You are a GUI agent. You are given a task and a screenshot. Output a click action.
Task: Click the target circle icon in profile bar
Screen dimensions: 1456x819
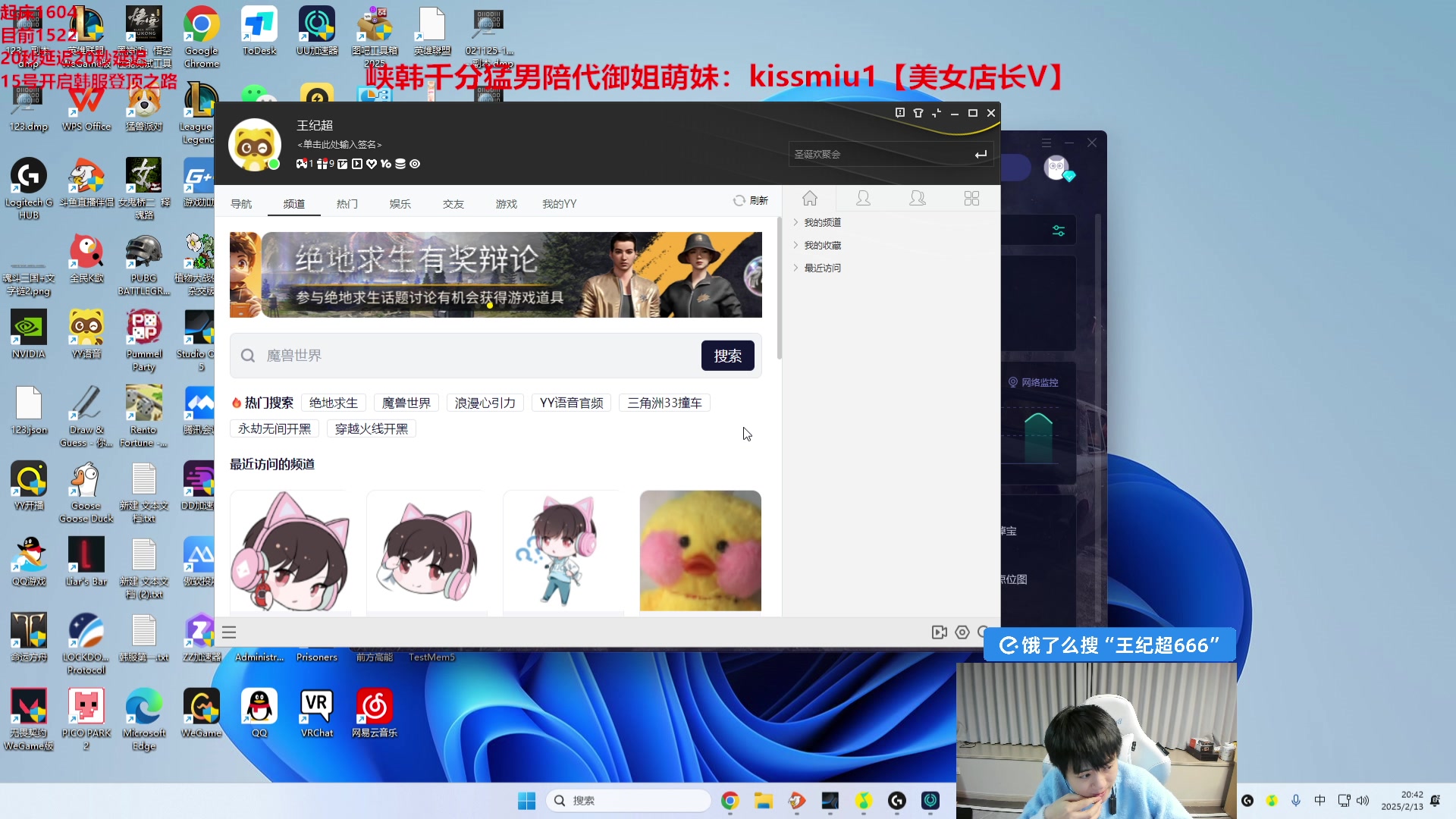click(415, 164)
